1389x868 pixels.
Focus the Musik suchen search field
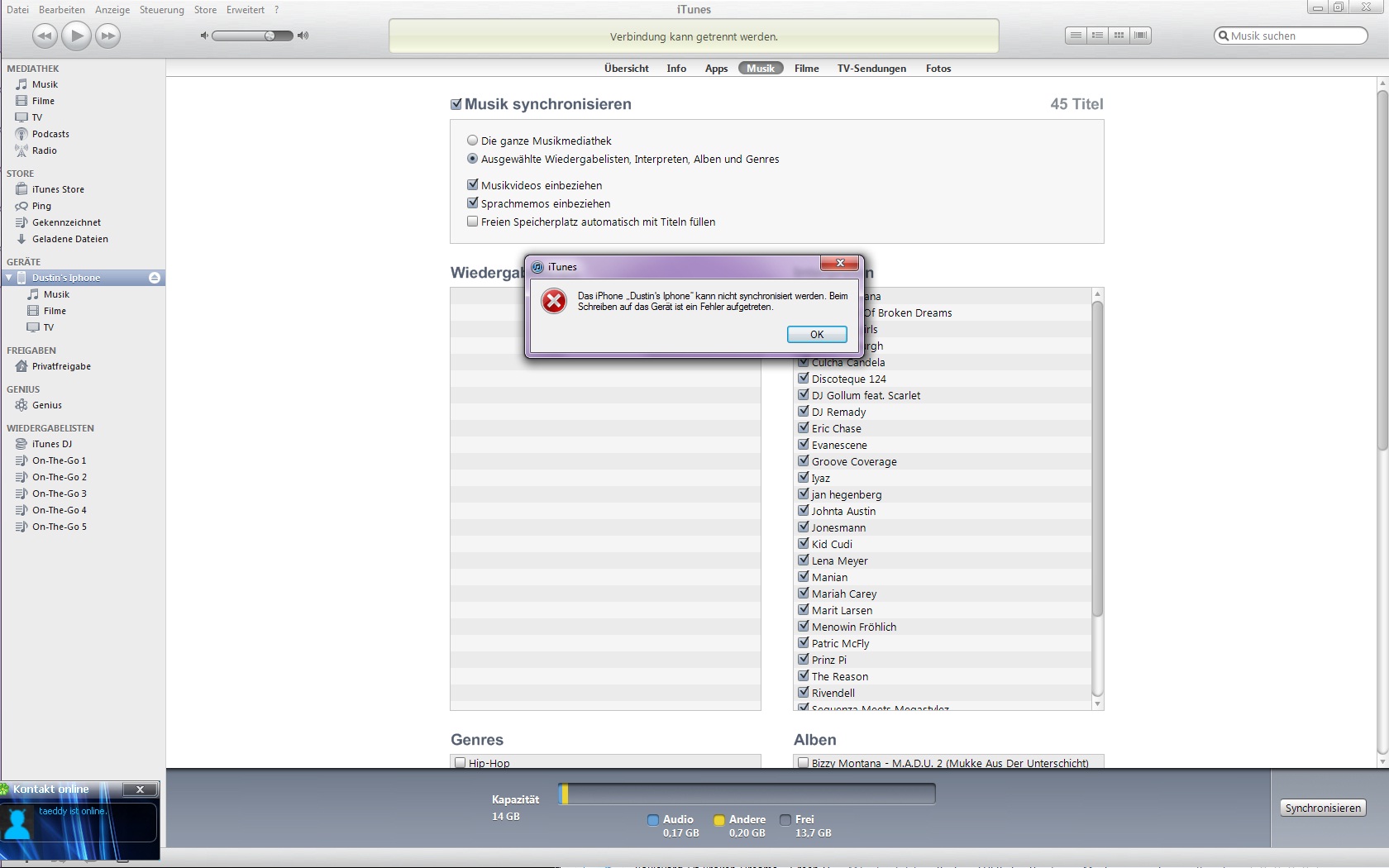[1291, 36]
